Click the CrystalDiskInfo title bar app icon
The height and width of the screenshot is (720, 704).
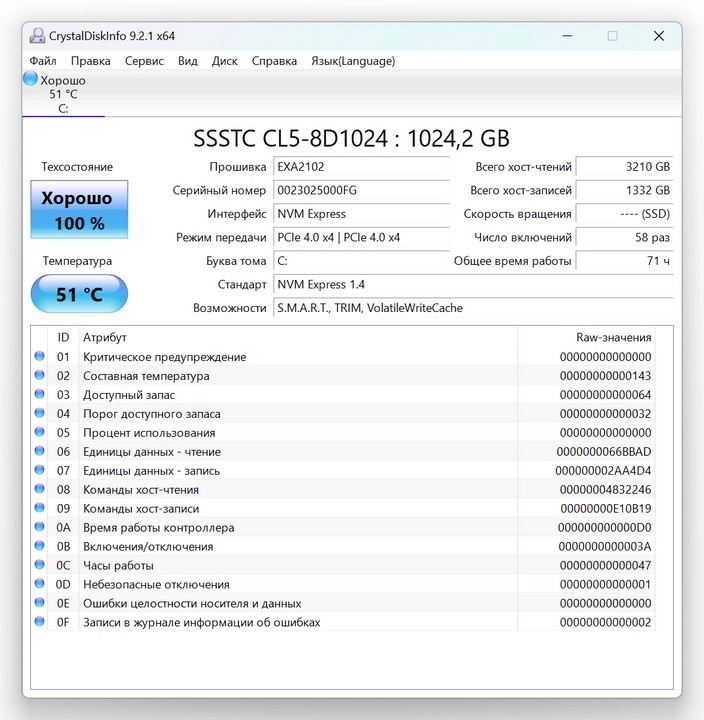37,36
